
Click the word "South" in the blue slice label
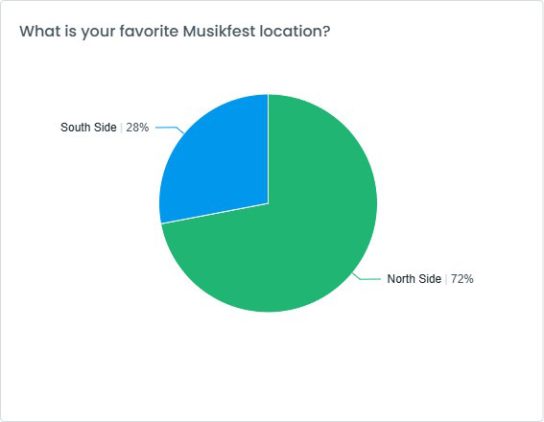[x=75, y=127]
